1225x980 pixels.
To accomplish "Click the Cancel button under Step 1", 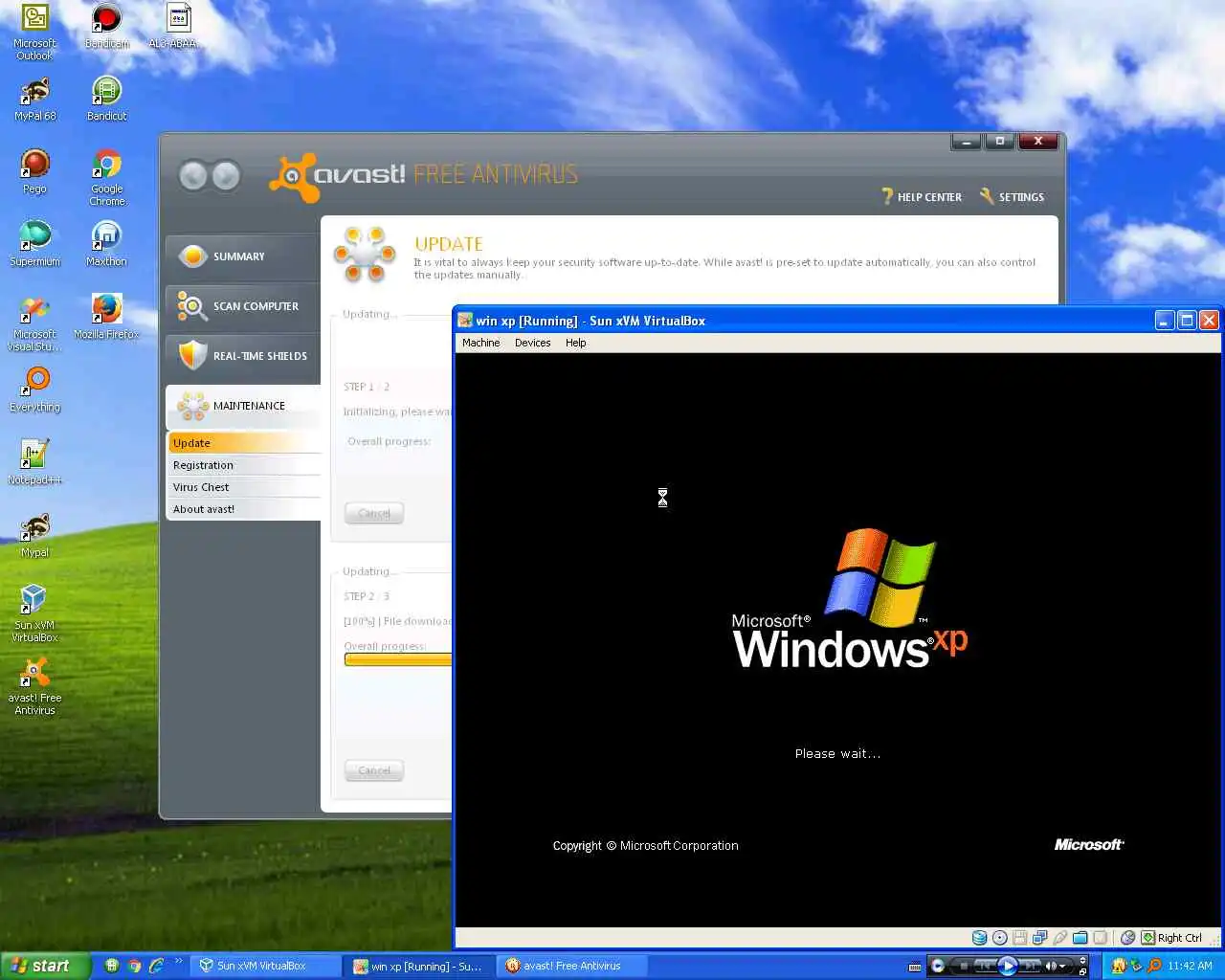I will pyautogui.click(x=374, y=513).
